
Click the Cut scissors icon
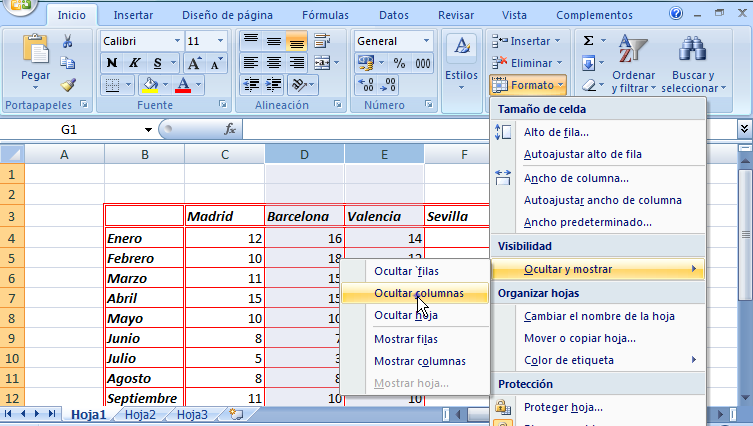click(68, 41)
